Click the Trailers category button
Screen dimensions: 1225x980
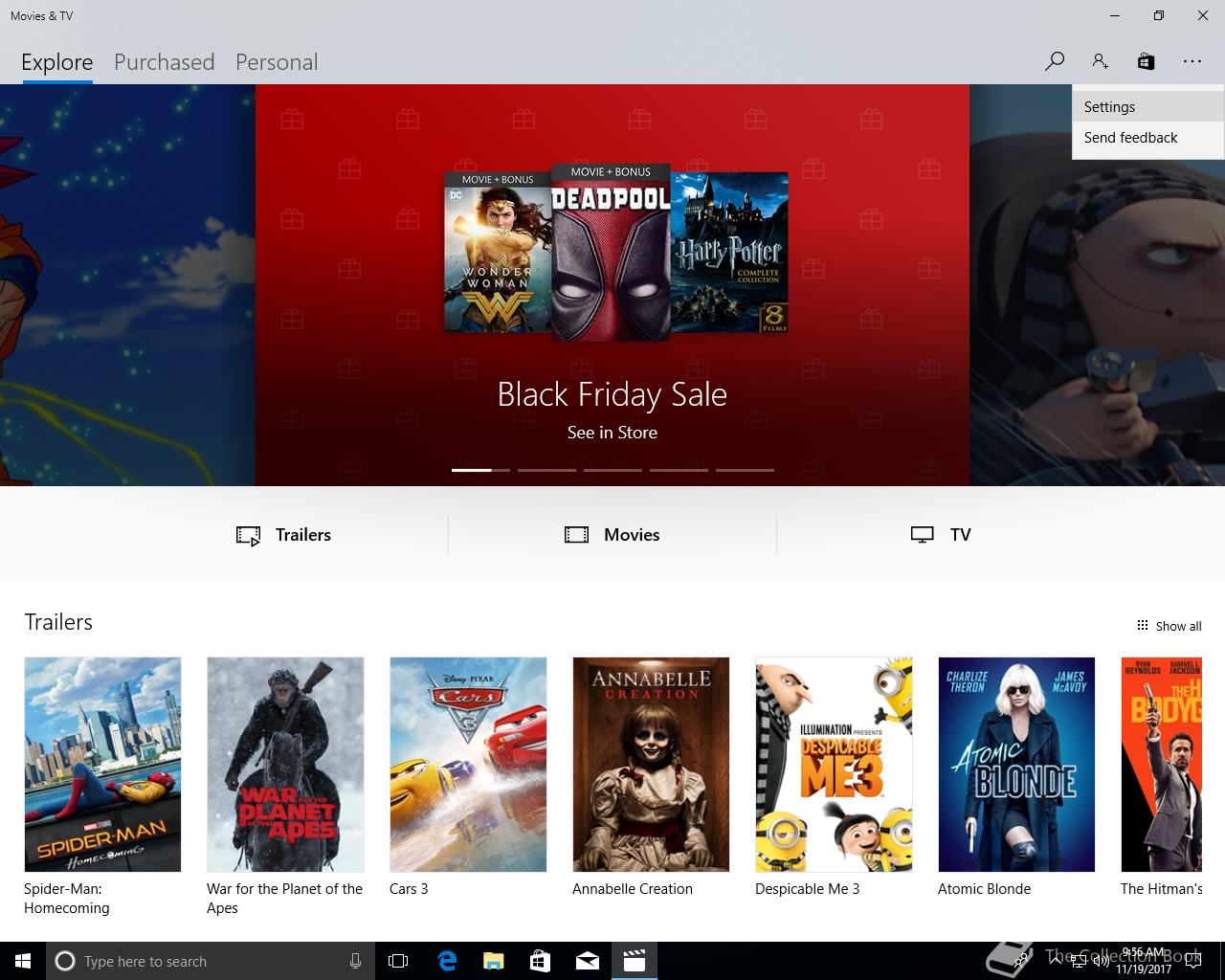284,535
